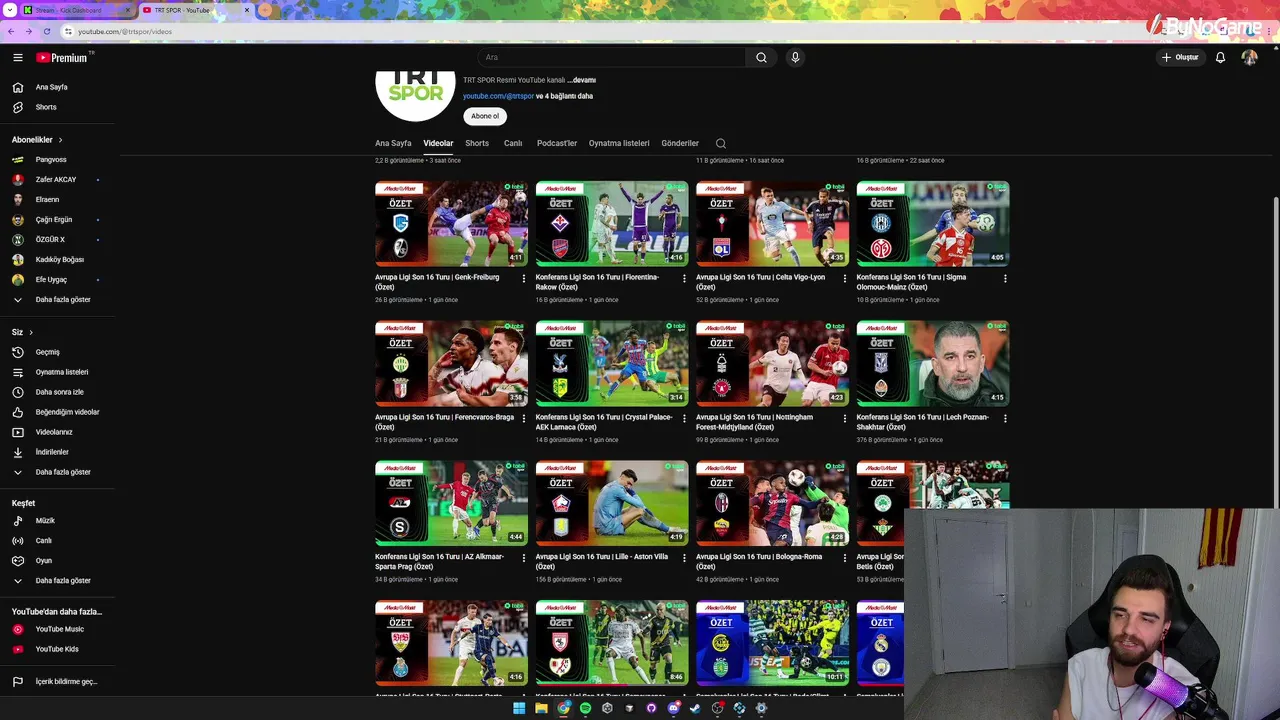
Task: Open Daha sonra izle watch later
Action: (58, 392)
